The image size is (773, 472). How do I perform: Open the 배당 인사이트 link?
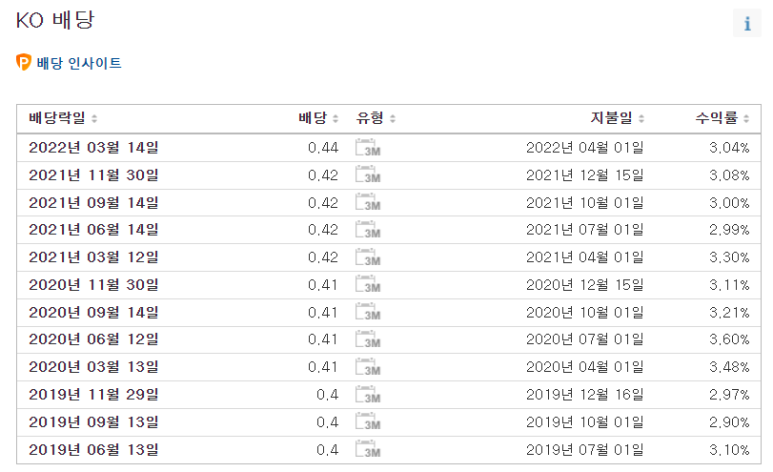[x=79, y=63]
